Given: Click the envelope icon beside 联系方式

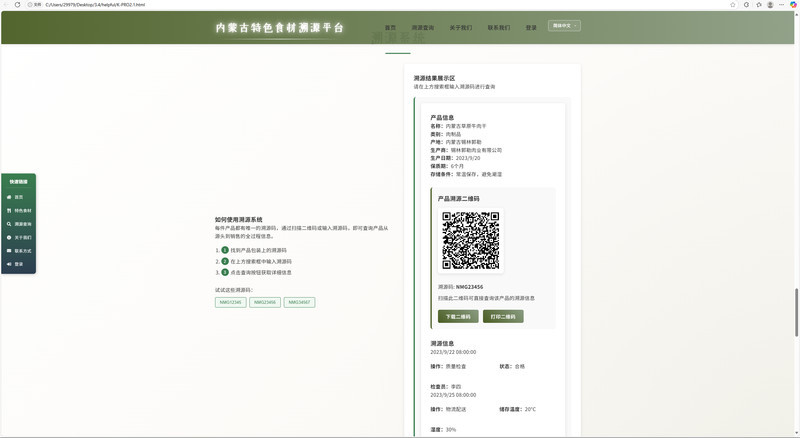Looking at the screenshot, I should point(9,251).
